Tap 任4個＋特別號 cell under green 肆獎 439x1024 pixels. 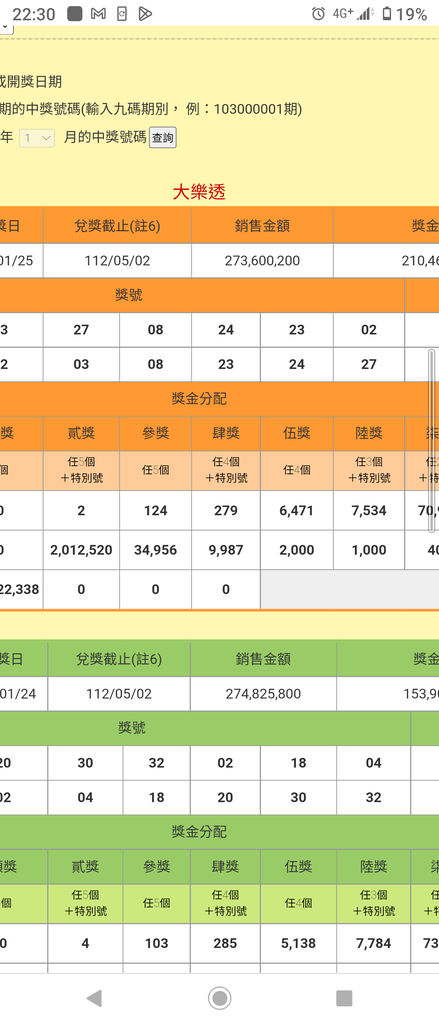225,903
